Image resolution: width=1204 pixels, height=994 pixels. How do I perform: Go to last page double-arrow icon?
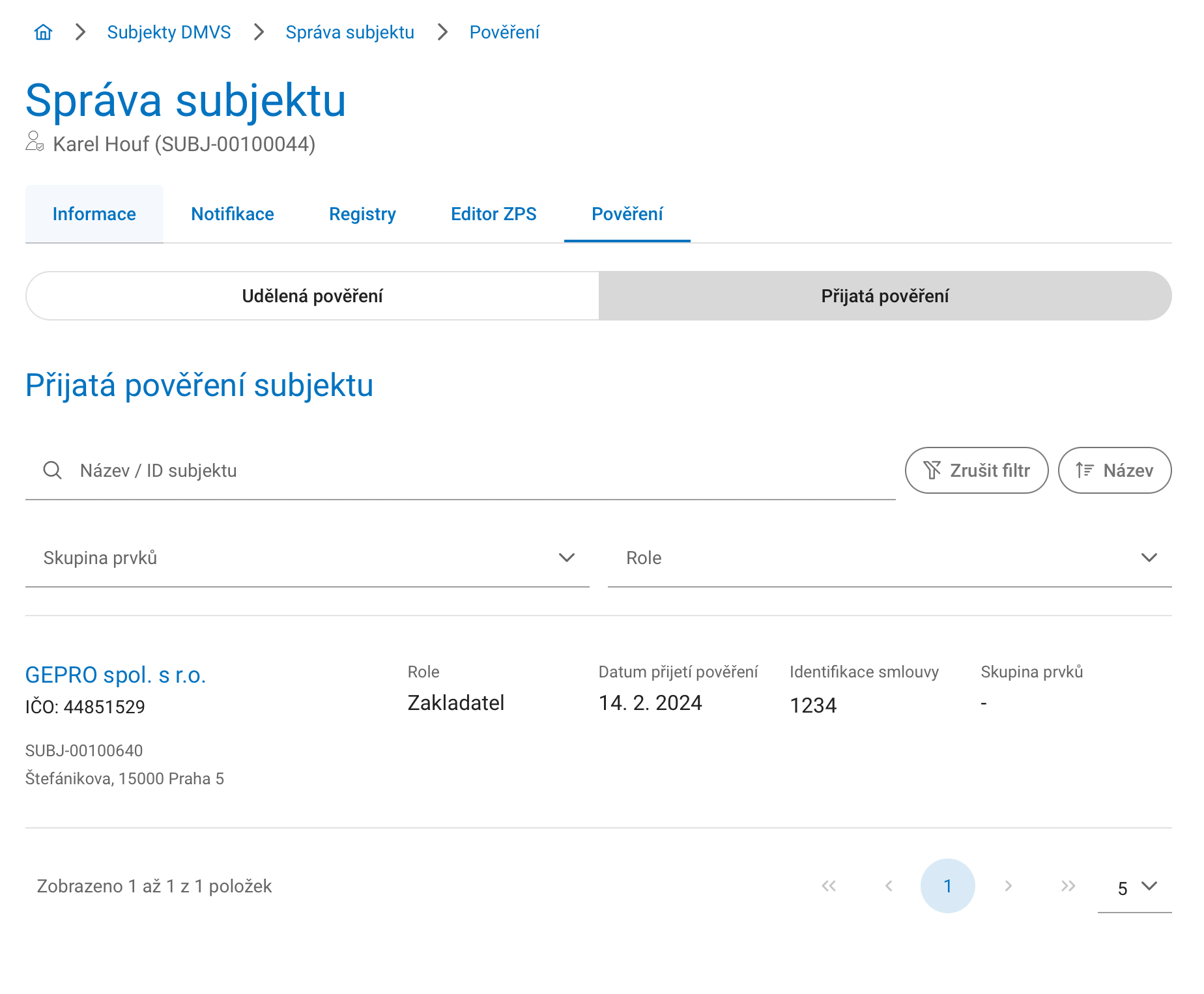pos(1068,886)
